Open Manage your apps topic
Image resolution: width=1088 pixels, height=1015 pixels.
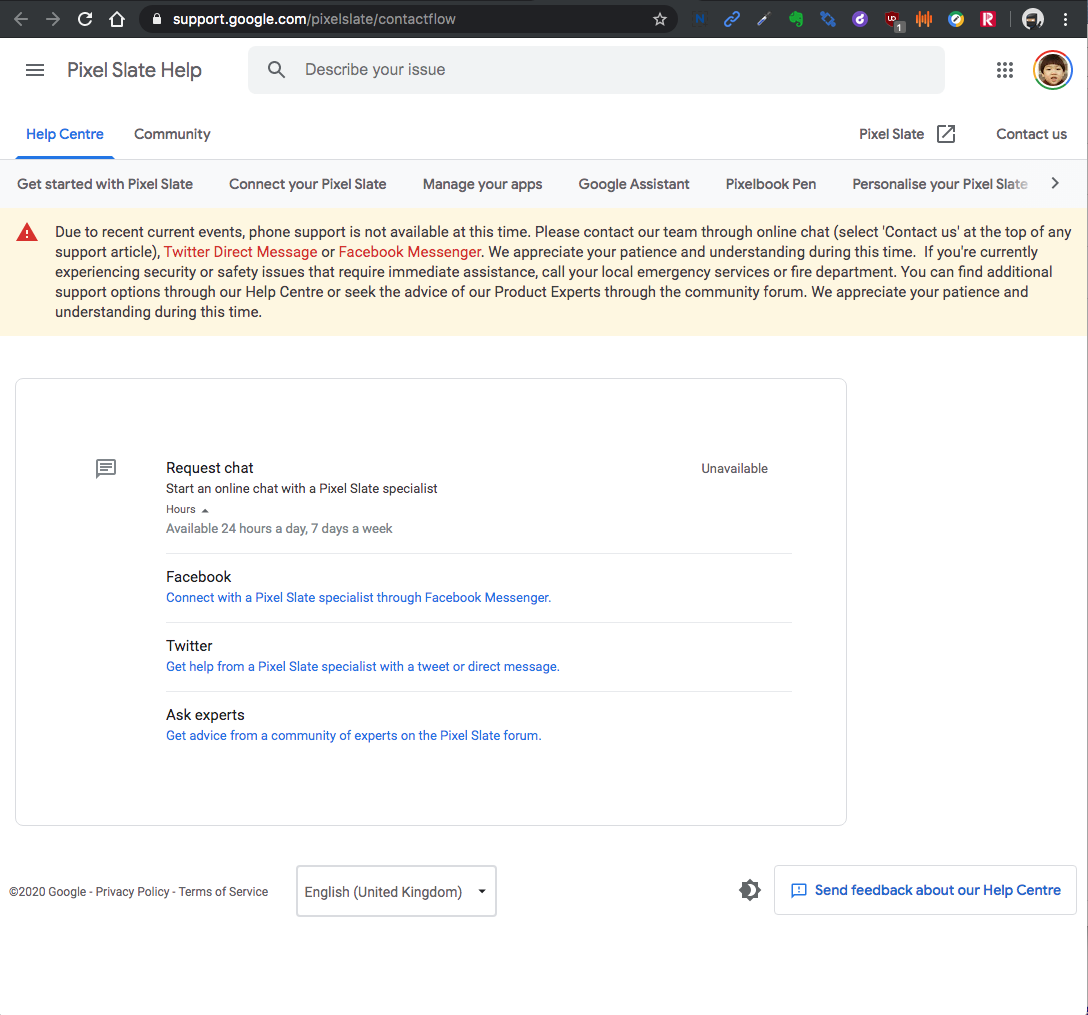coord(482,184)
